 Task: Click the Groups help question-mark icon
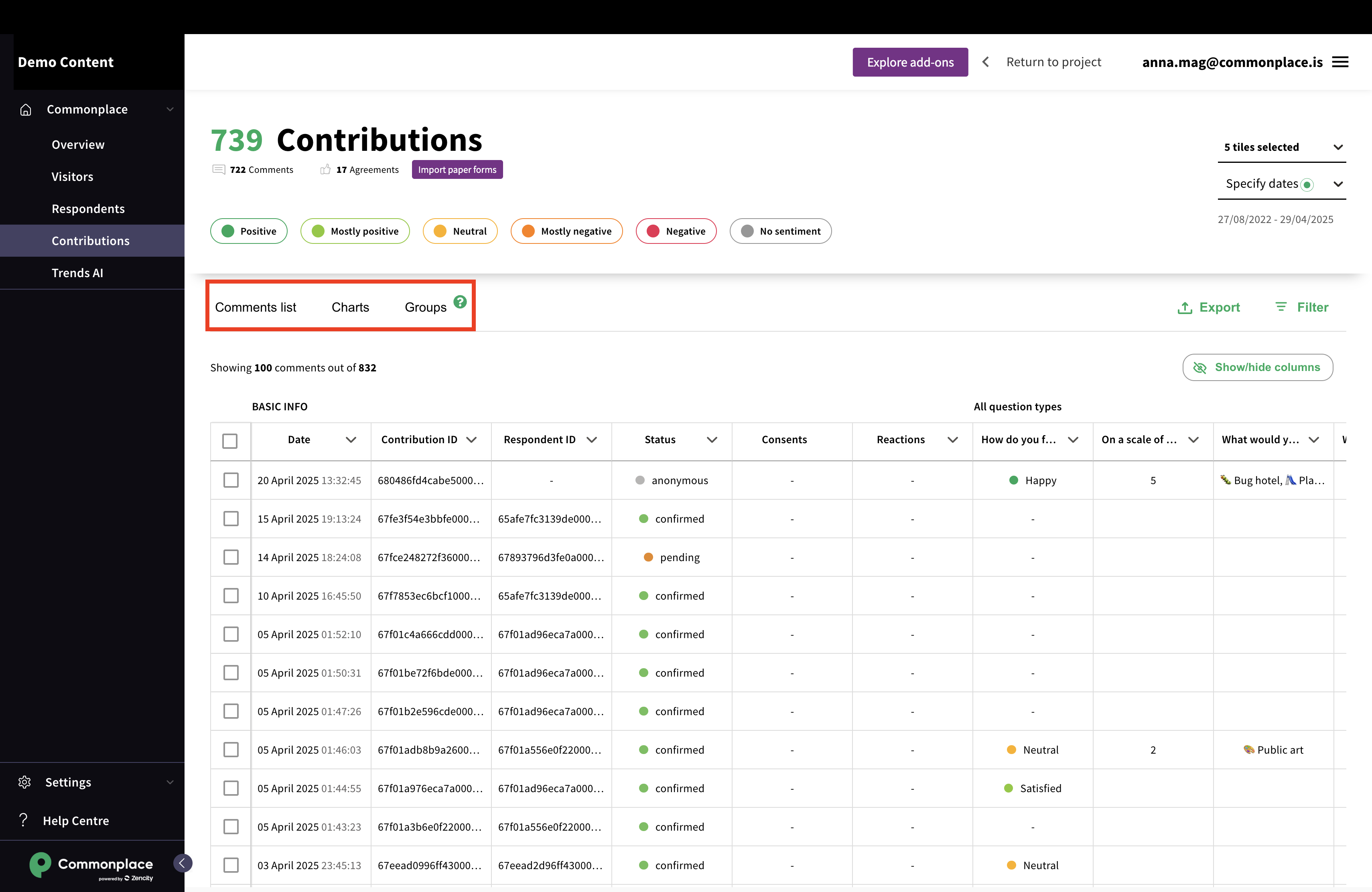click(459, 301)
